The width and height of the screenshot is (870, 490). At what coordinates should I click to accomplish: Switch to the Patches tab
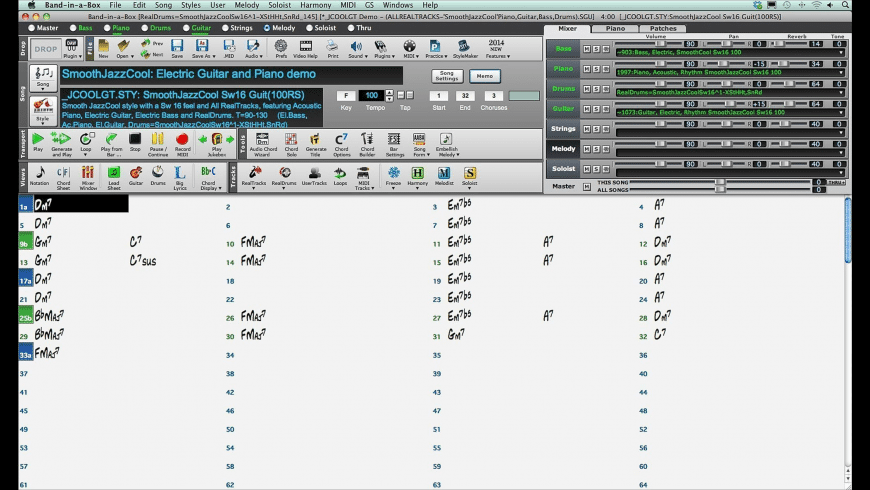tap(663, 28)
